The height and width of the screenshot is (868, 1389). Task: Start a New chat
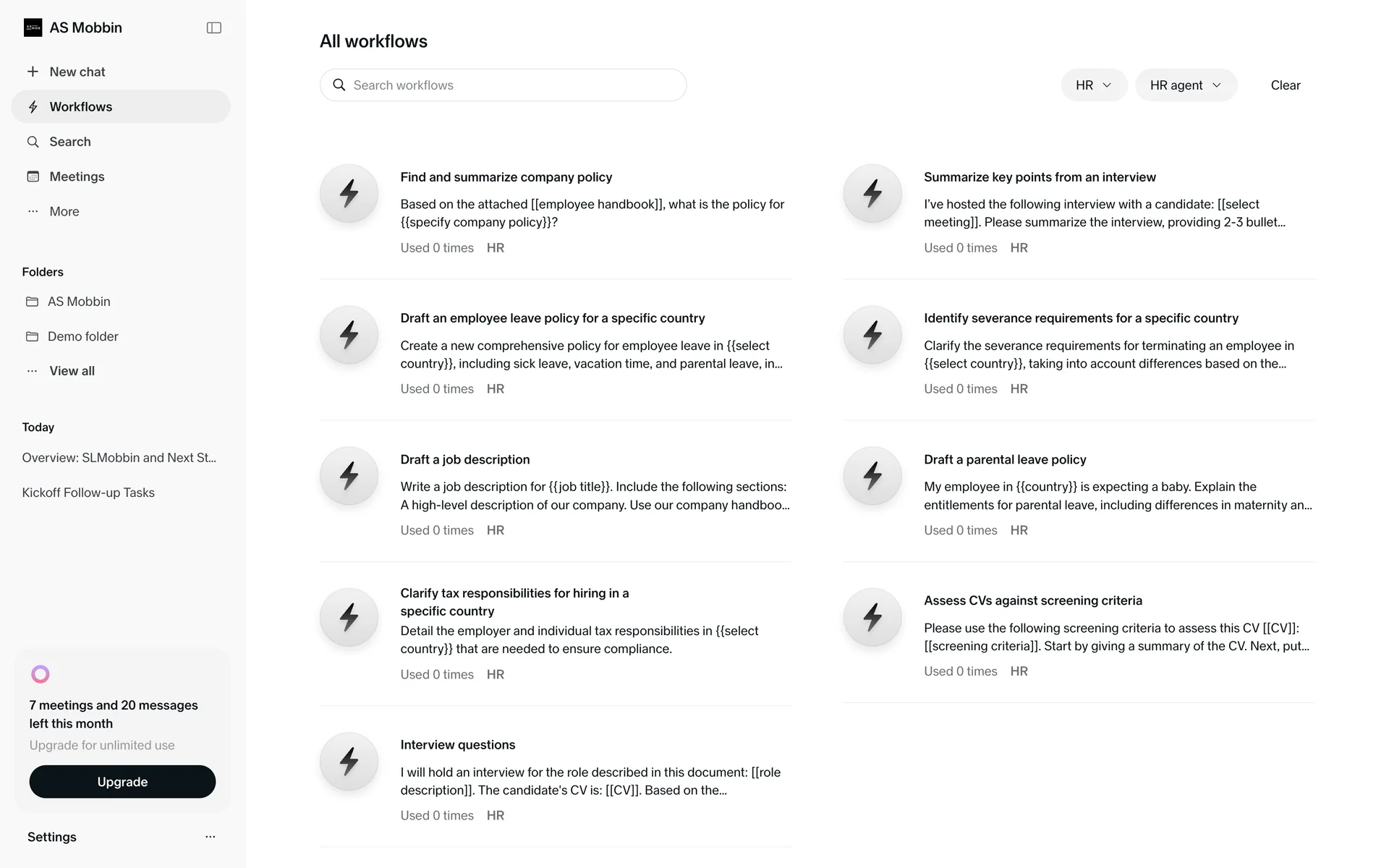[x=77, y=72]
